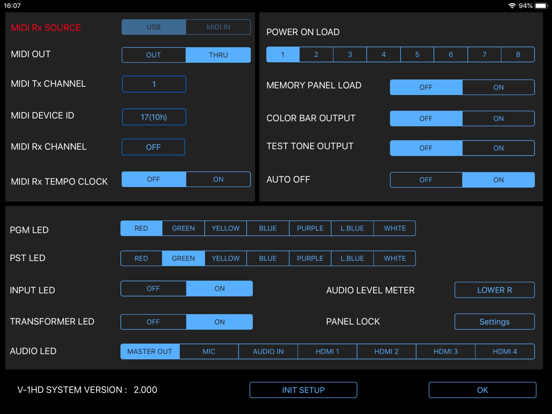The image size is (552, 414).
Task: Switch MIDI OUT to OUT mode
Action: pyautogui.click(x=153, y=55)
